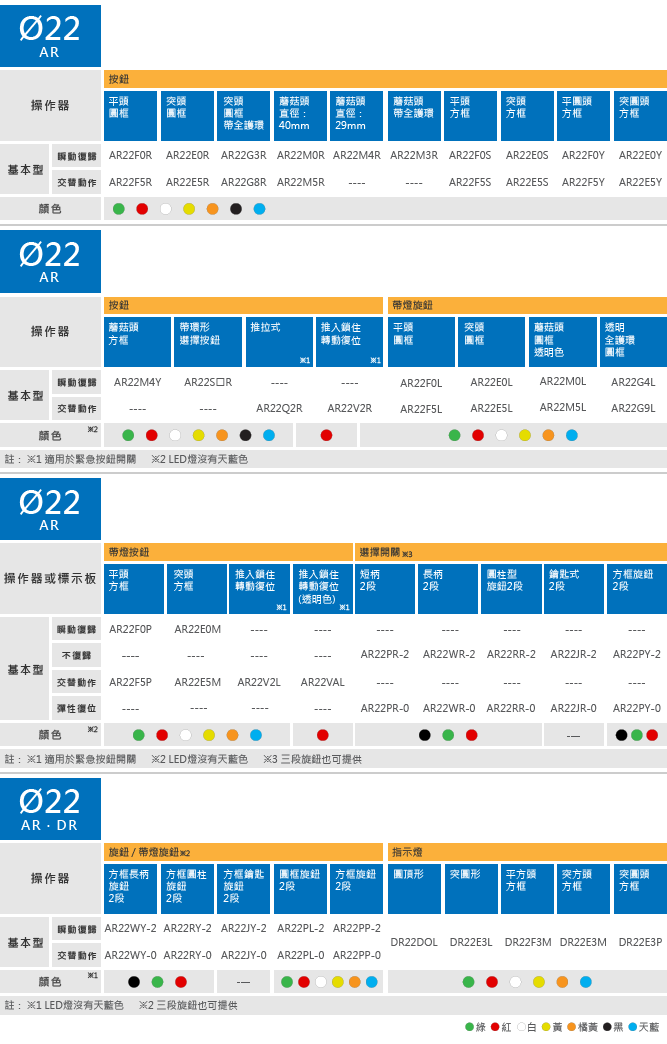The width and height of the screenshot is (667, 1044).
Task: Click the 蘑菇頭帶全護環 header cell
Action: (415, 116)
